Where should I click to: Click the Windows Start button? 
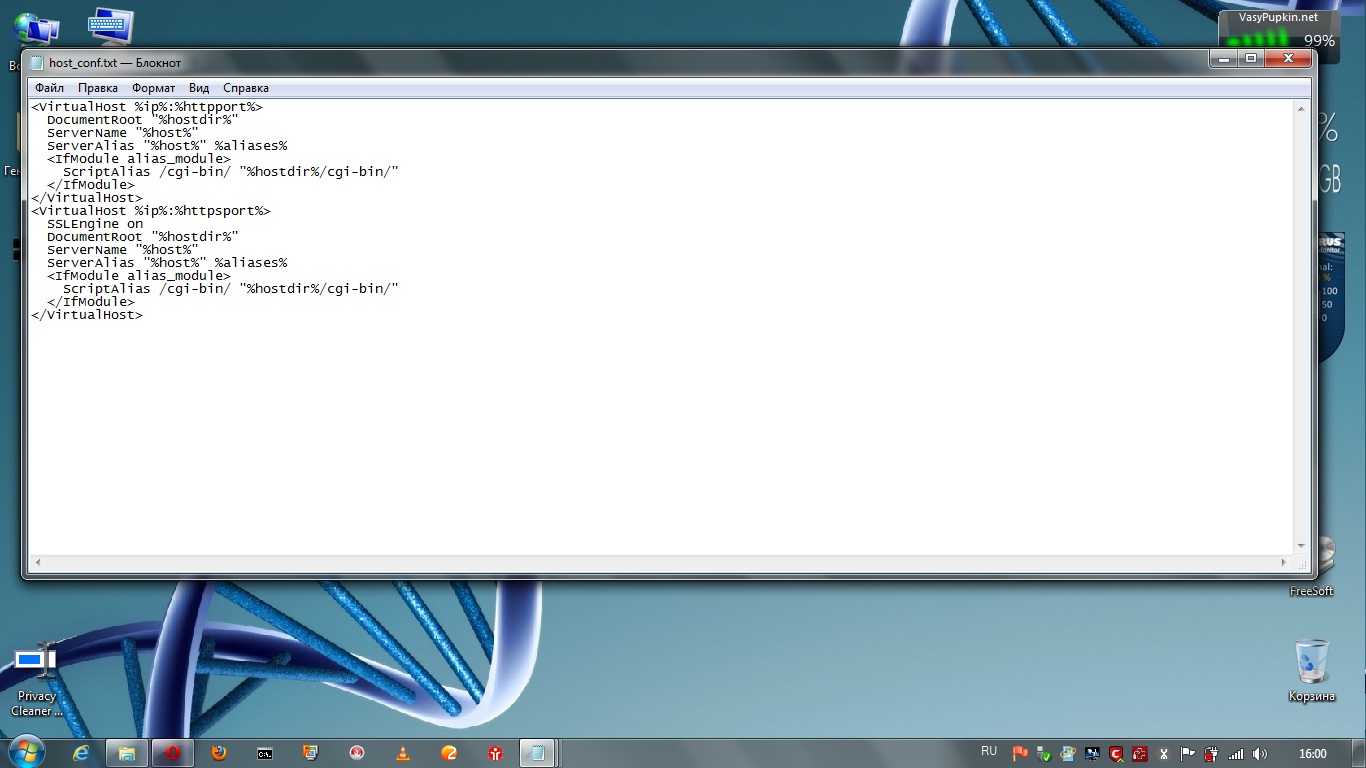click(x=25, y=752)
